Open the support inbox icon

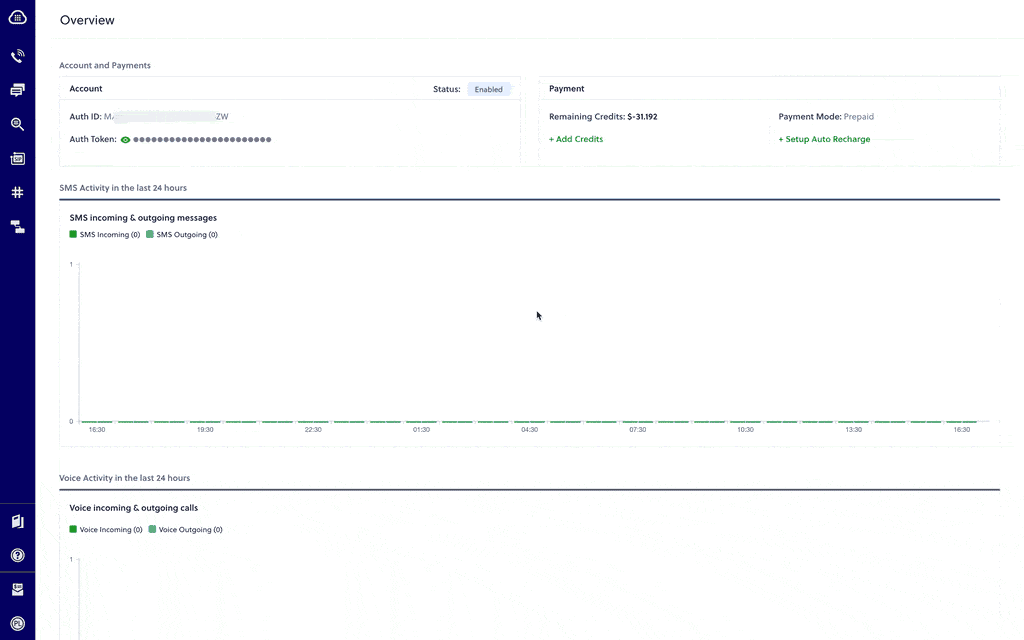pyautogui.click(x=17, y=588)
